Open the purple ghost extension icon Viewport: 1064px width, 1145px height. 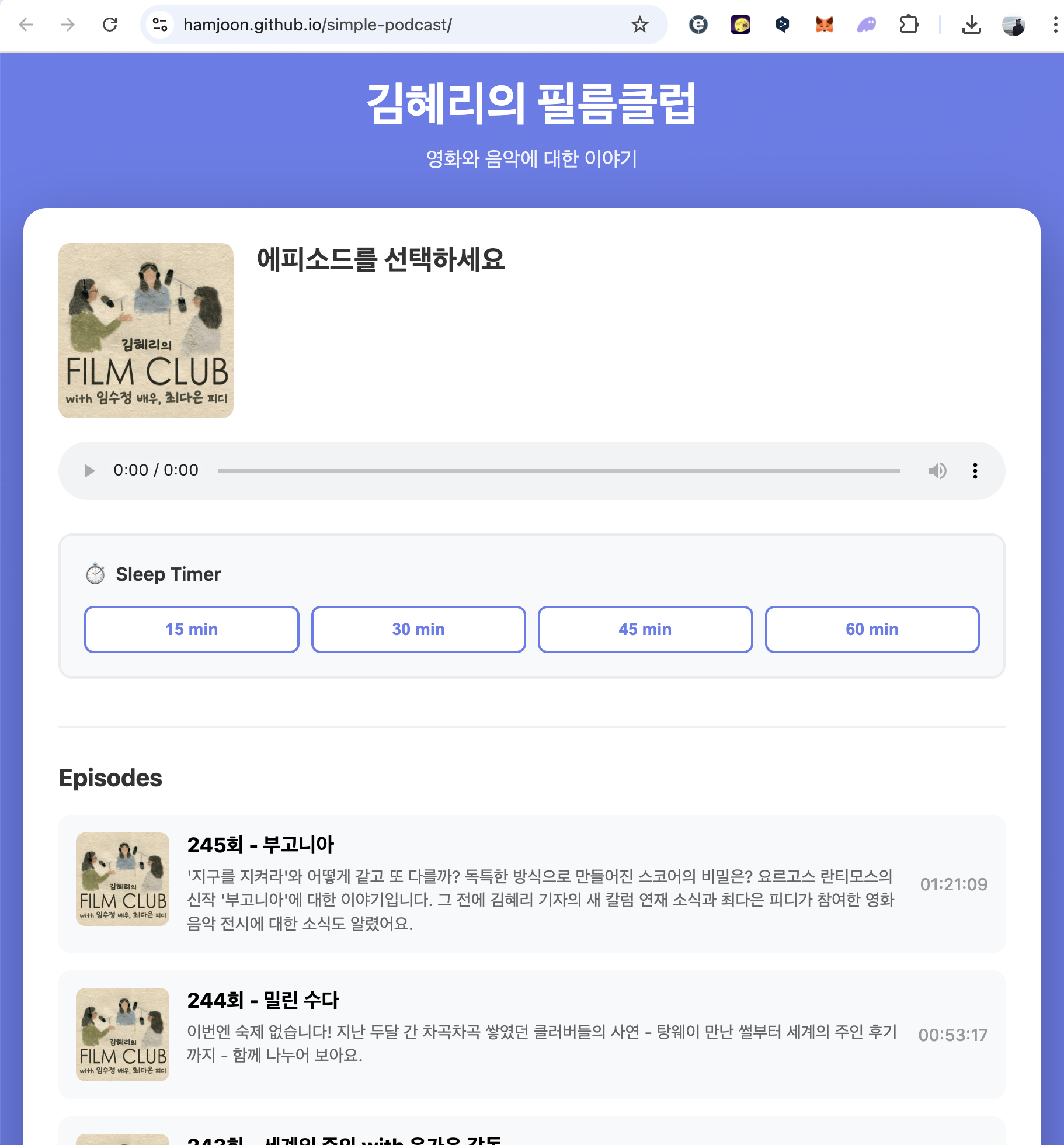867,25
